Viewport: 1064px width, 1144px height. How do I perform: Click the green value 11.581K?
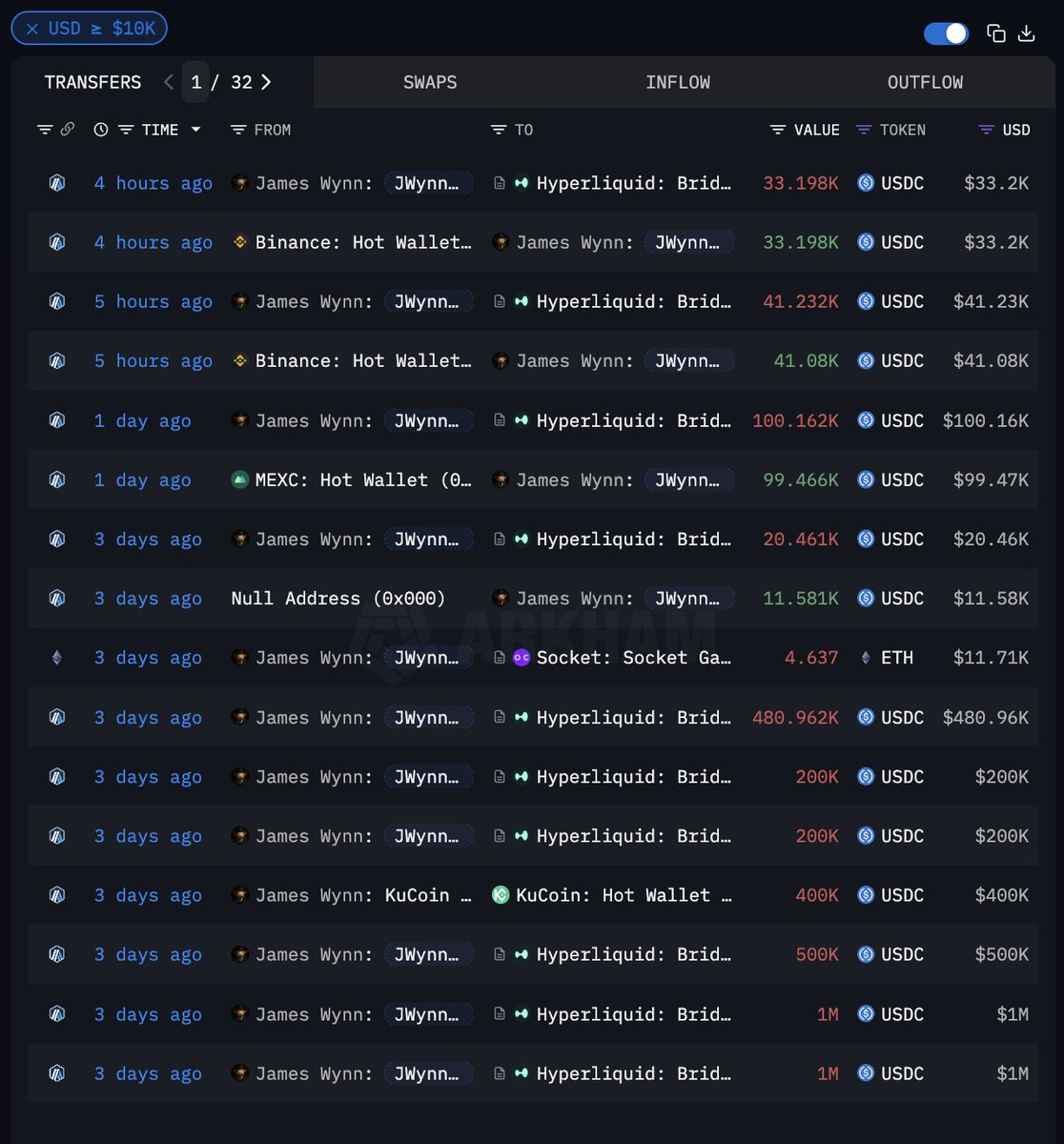tap(801, 599)
